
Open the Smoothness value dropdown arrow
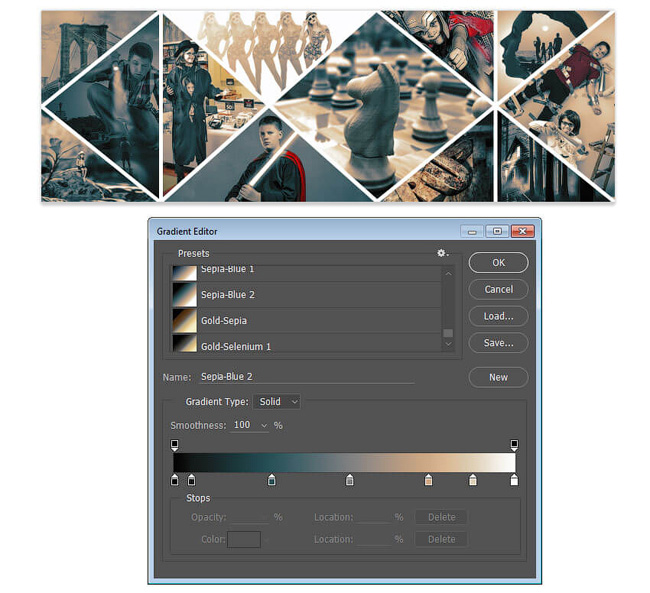264,425
